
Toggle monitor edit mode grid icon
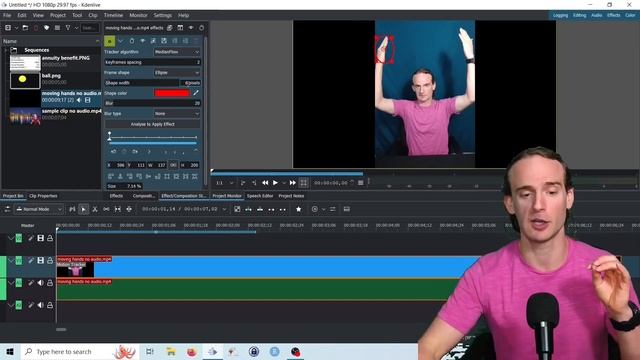(303, 183)
